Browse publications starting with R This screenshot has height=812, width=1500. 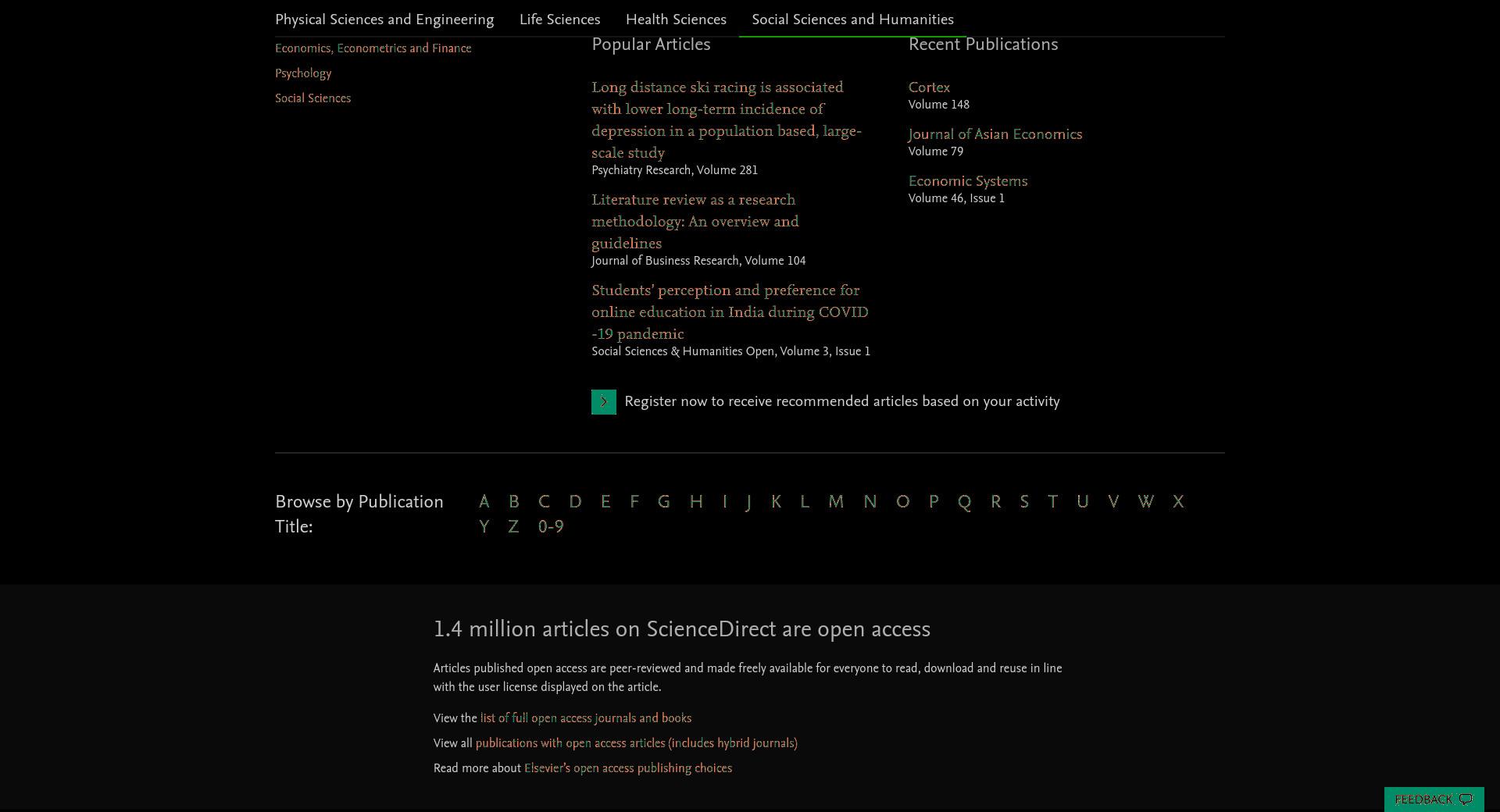(x=996, y=502)
